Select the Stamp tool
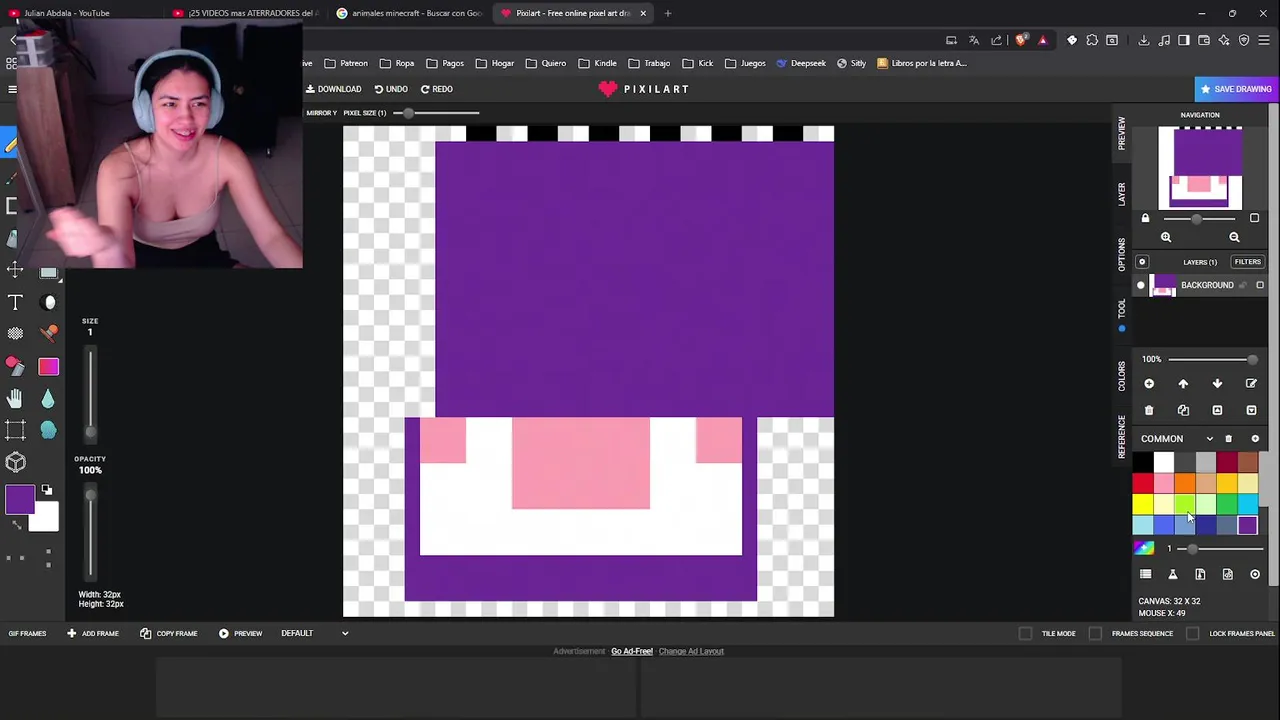Viewport: 1280px width, 720px height. point(49,333)
